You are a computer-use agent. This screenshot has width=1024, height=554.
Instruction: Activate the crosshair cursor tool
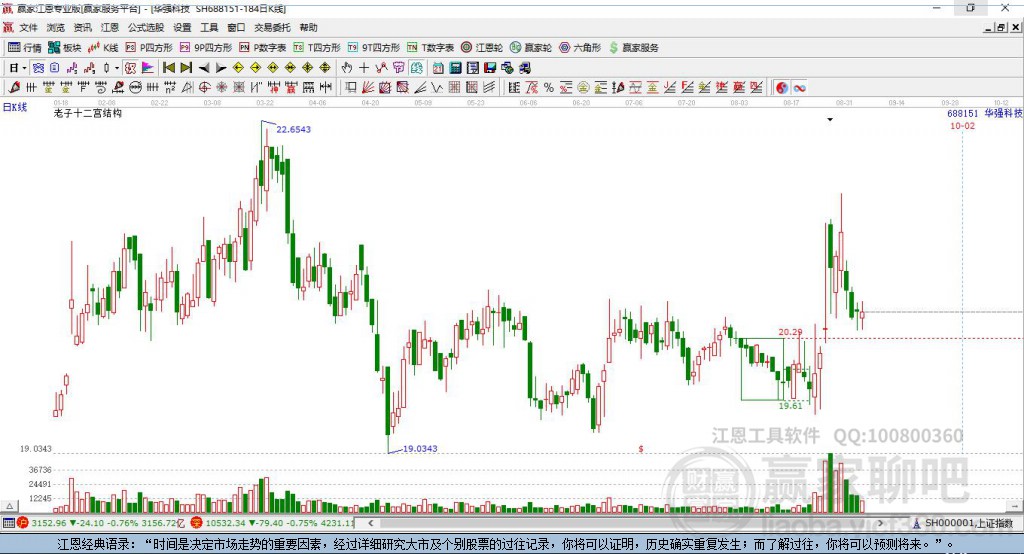(364, 68)
